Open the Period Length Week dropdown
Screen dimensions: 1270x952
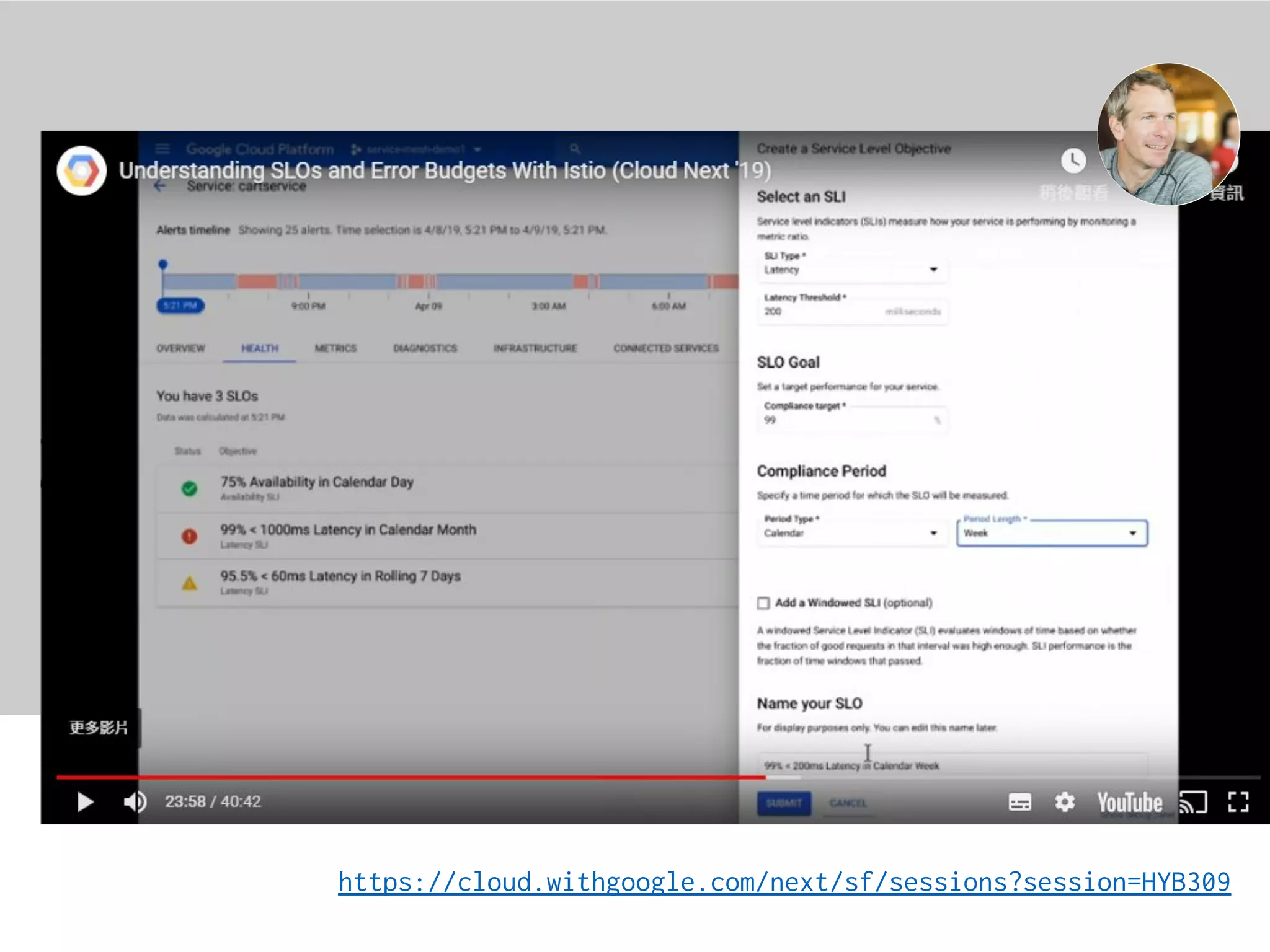pyautogui.click(x=1052, y=533)
